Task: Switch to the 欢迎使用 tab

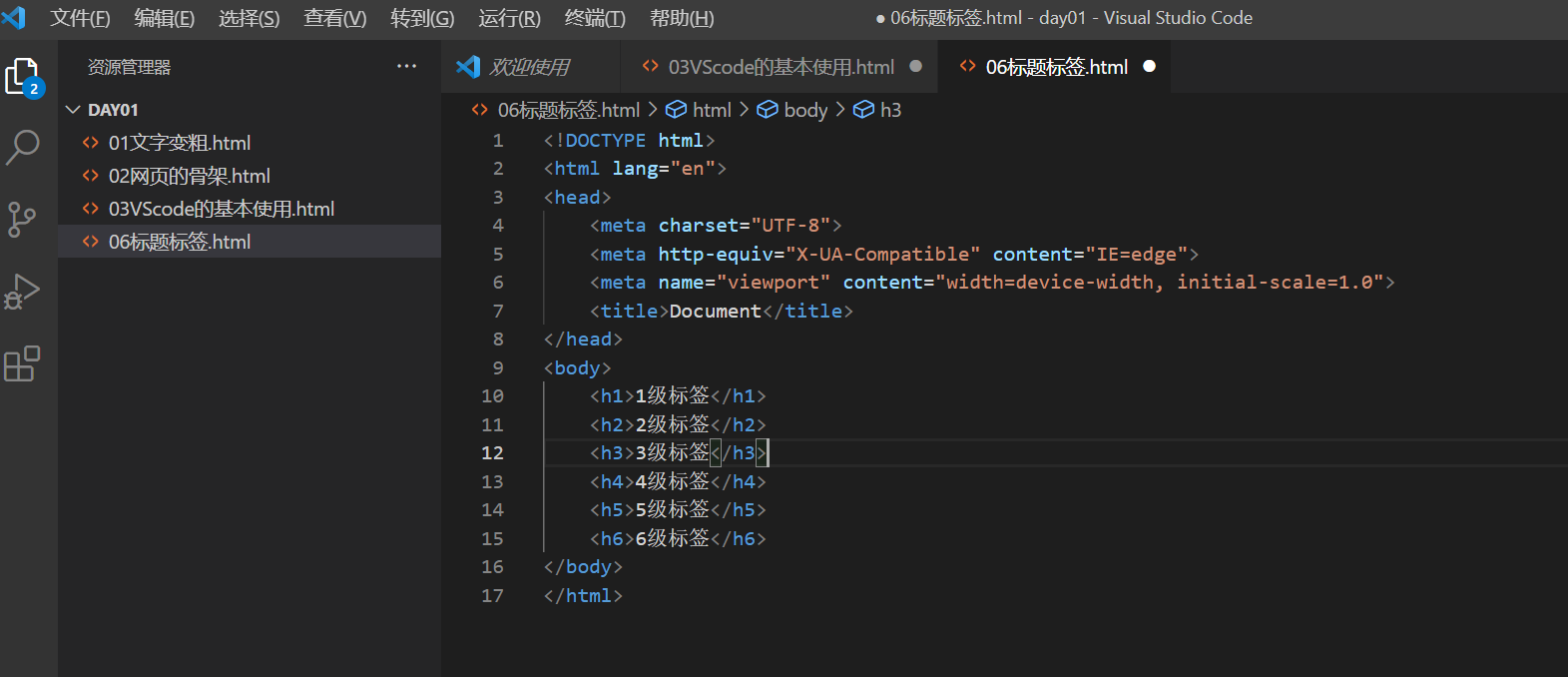Action: (530, 67)
